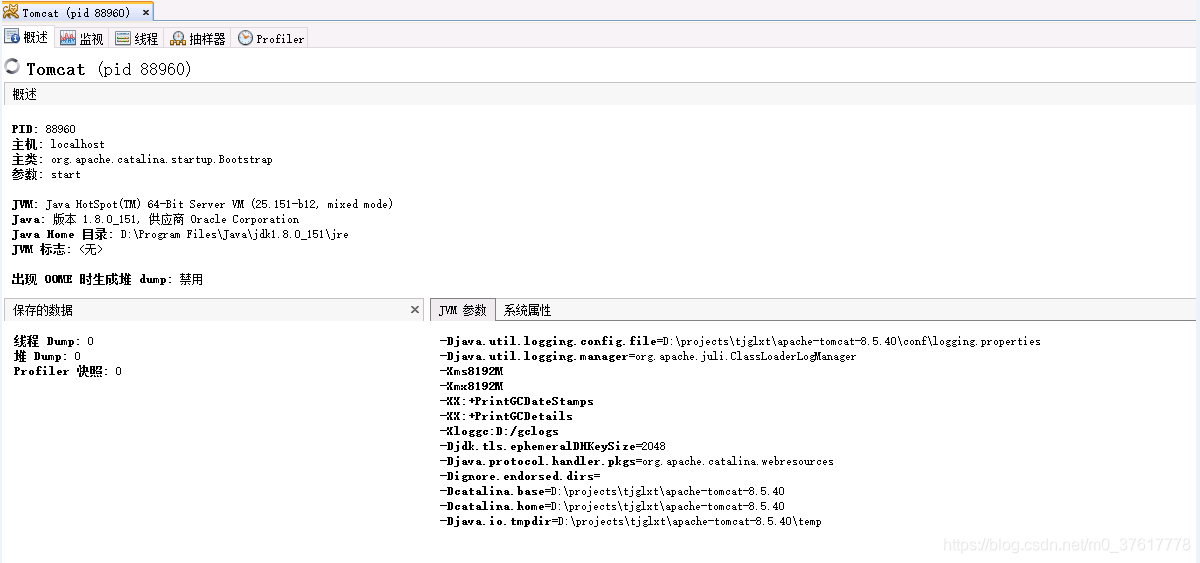Viewport: 1200px width, 563px height.
Task: Open the 监视 monitor tab
Action: pyautogui.click(x=81, y=38)
